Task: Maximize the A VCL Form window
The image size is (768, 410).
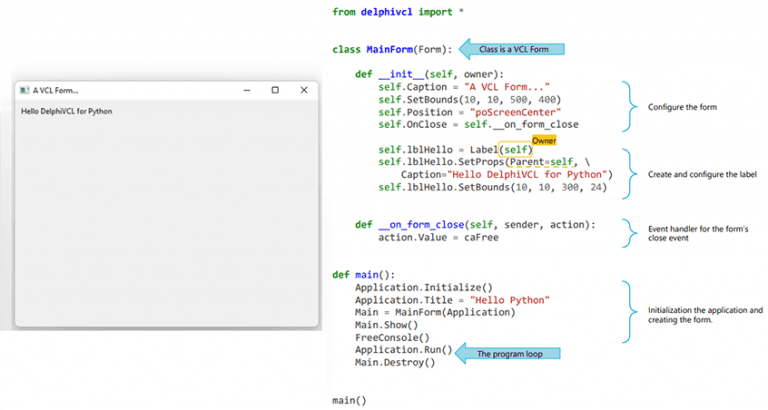Action: pos(275,90)
